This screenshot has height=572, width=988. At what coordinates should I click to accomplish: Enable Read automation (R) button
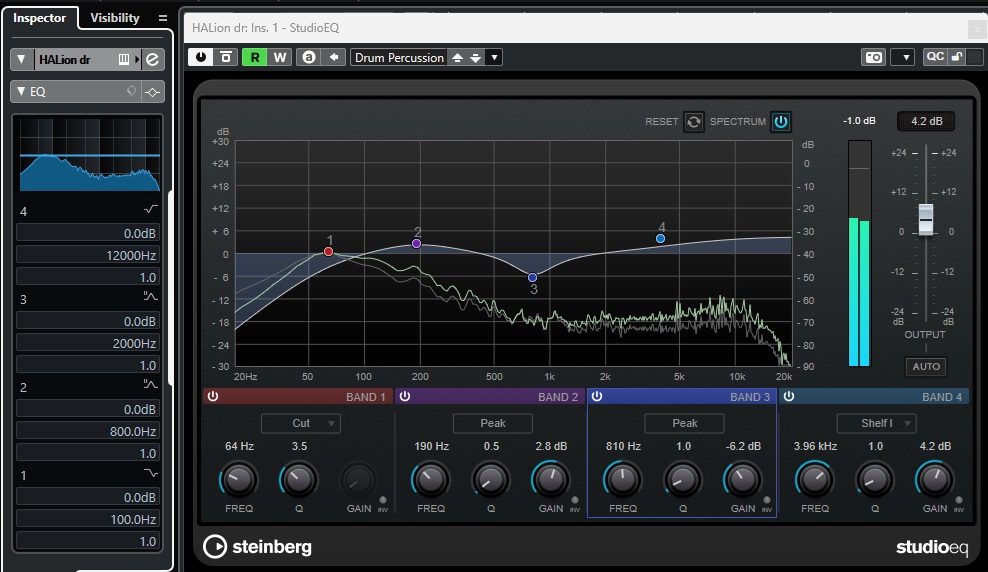(255, 58)
